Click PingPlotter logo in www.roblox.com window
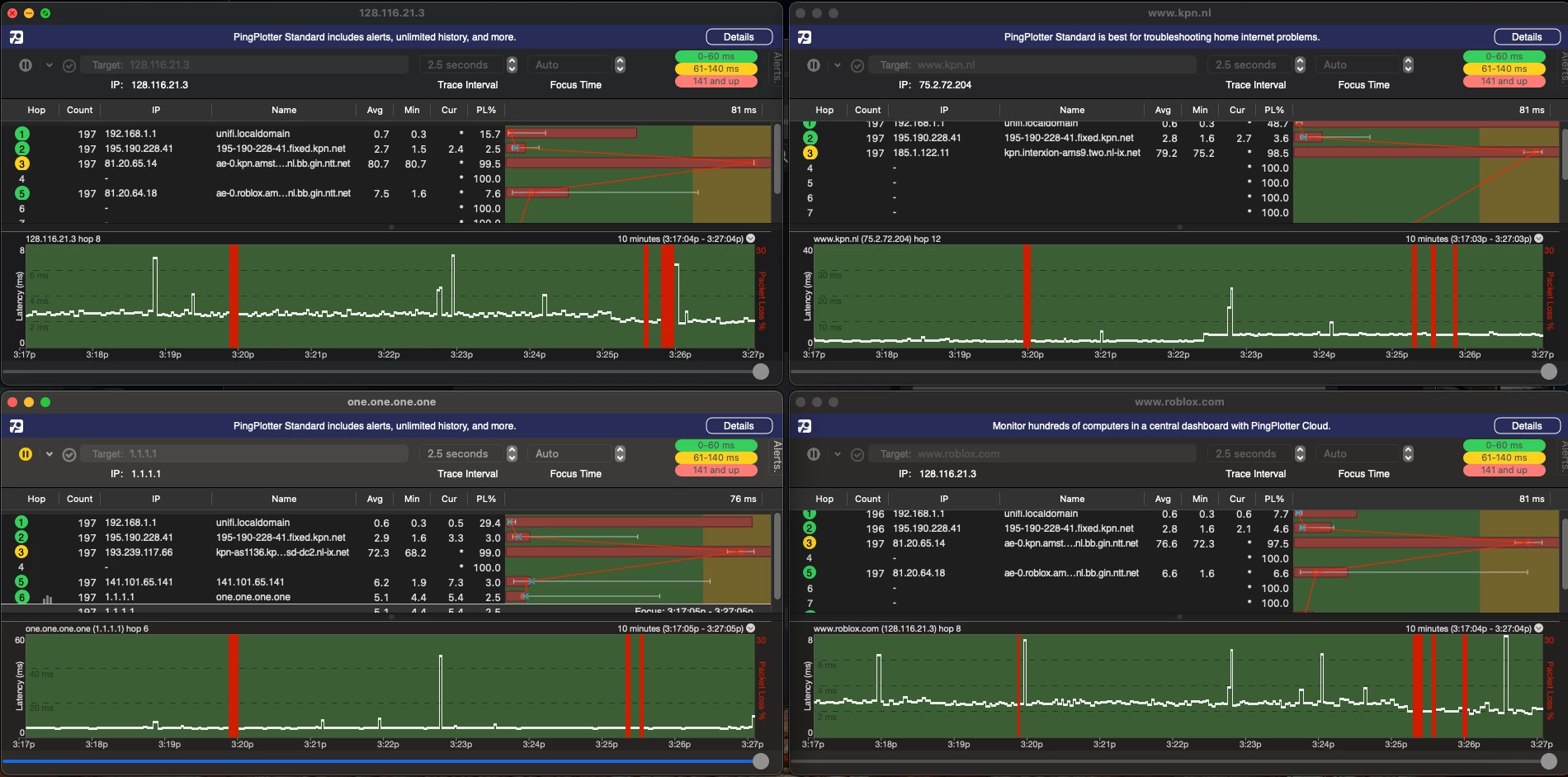Image resolution: width=1568 pixels, height=777 pixels. point(805,426)
